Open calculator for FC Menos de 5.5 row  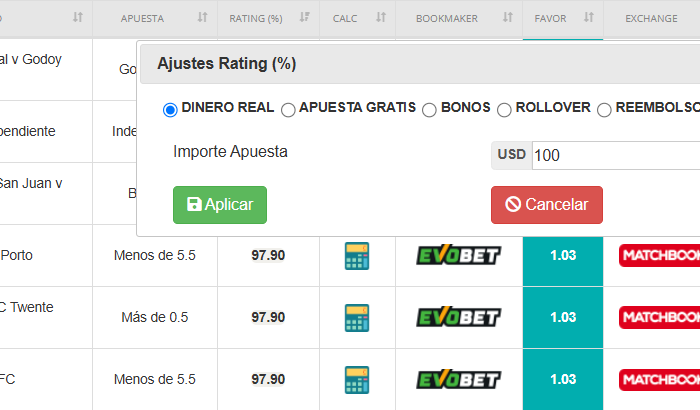point(357,380)
